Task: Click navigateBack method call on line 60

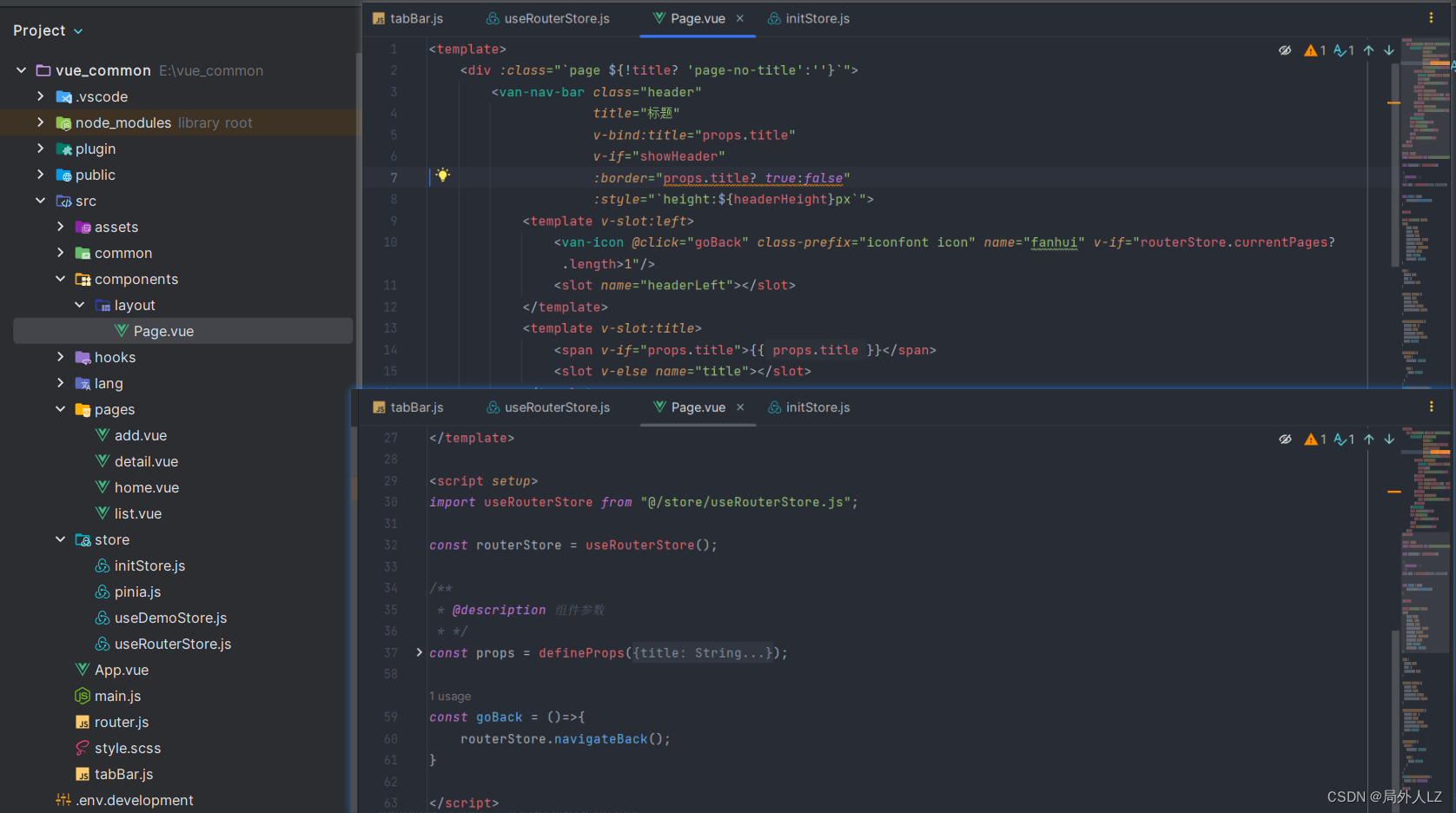Action: pos(601,738)
